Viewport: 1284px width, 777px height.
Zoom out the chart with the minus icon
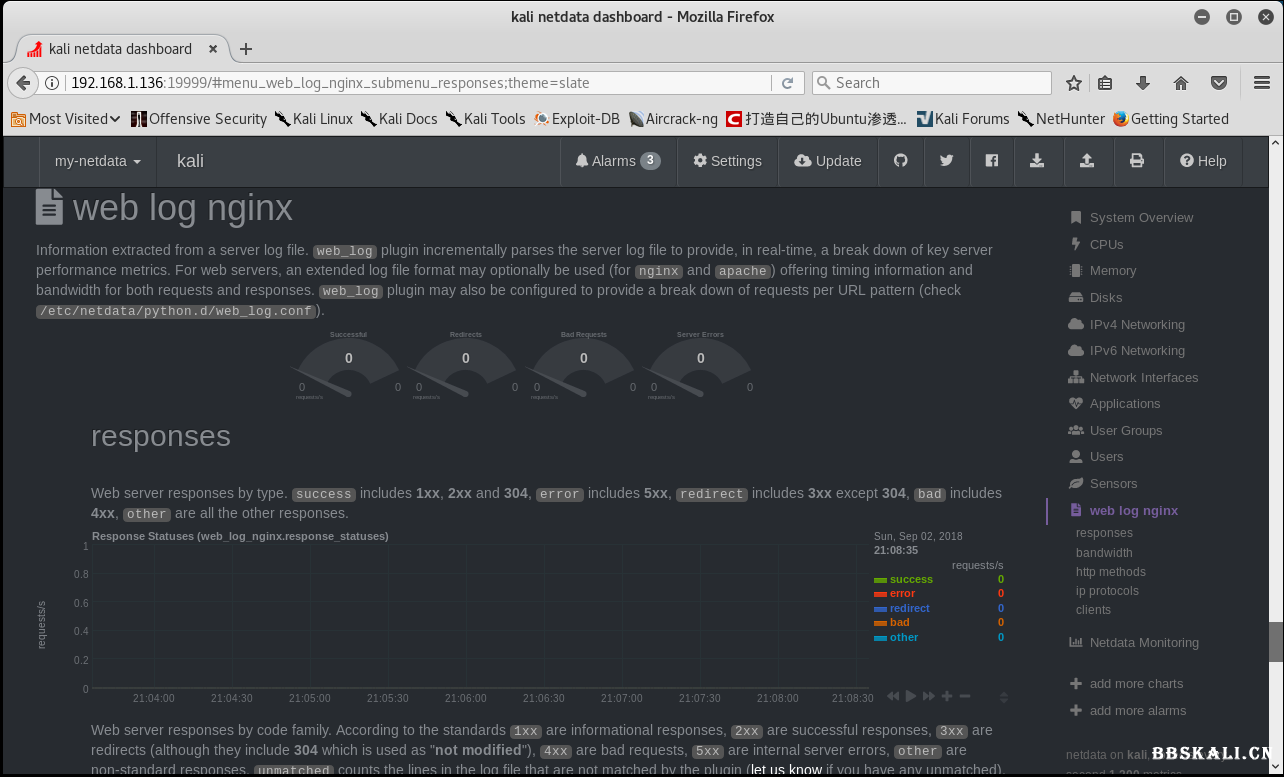click(x=964, y=696)
